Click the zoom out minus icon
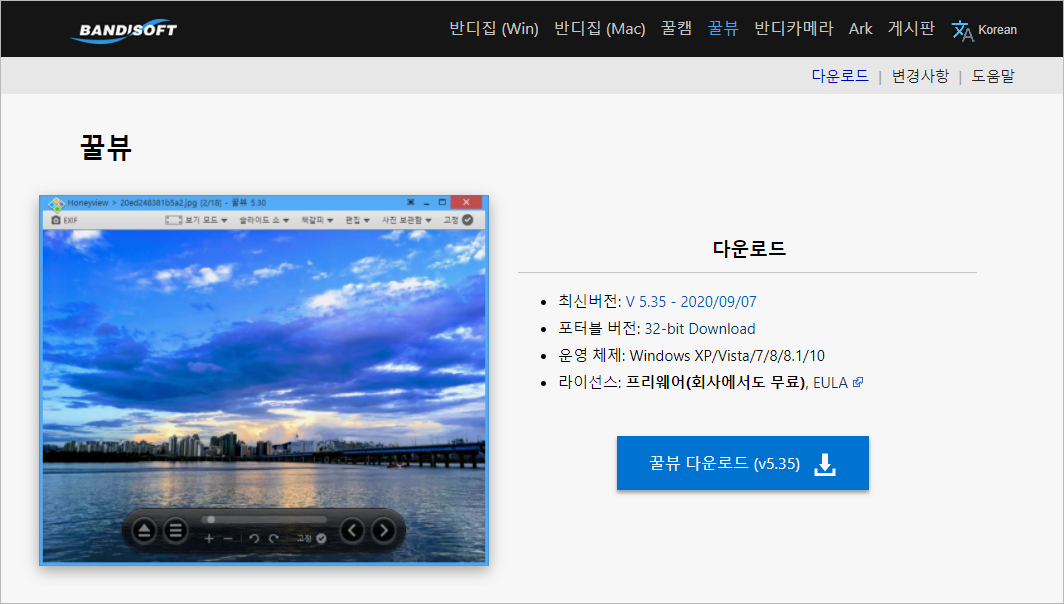The image size is (1064, 604). click(x=228, y=538)
